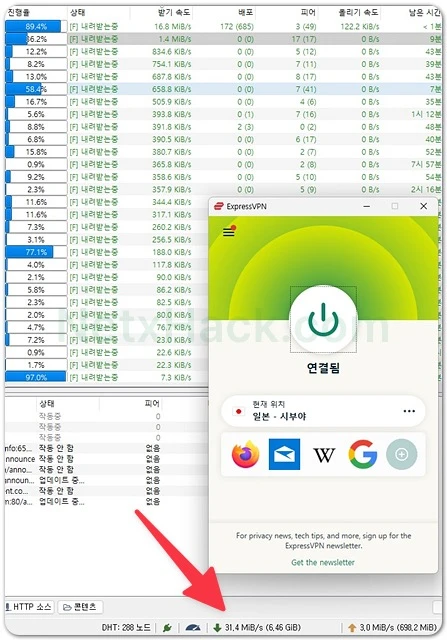Open location options via the three-dot icon
This screenshot has height=640, width=447.
(x=409, y=411)
